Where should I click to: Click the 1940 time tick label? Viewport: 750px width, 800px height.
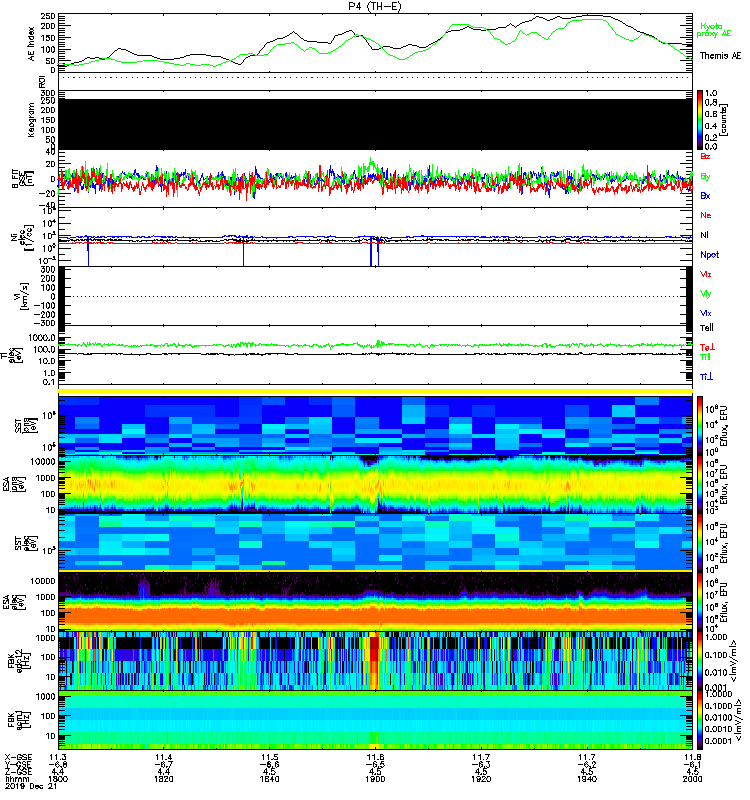[587, 779]
